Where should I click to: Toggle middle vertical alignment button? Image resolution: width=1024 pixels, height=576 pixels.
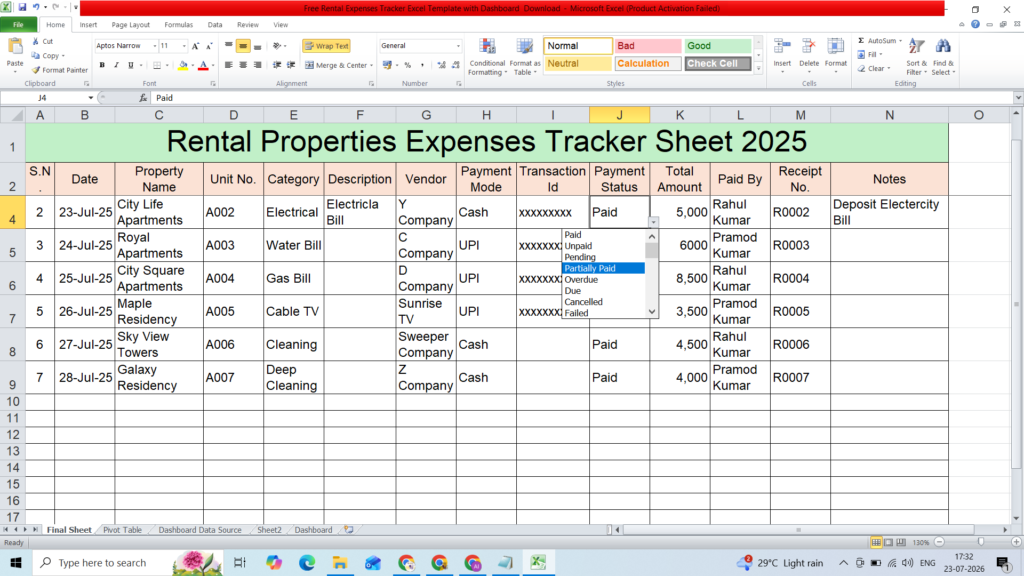(x=243, y=46)
